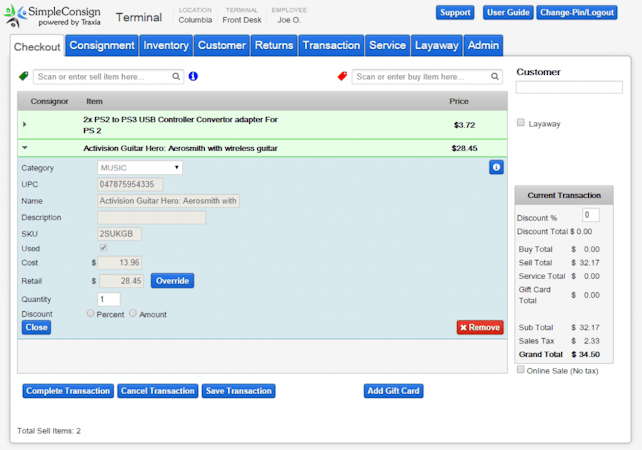Switch to the Transaction tab

[331, 45]
